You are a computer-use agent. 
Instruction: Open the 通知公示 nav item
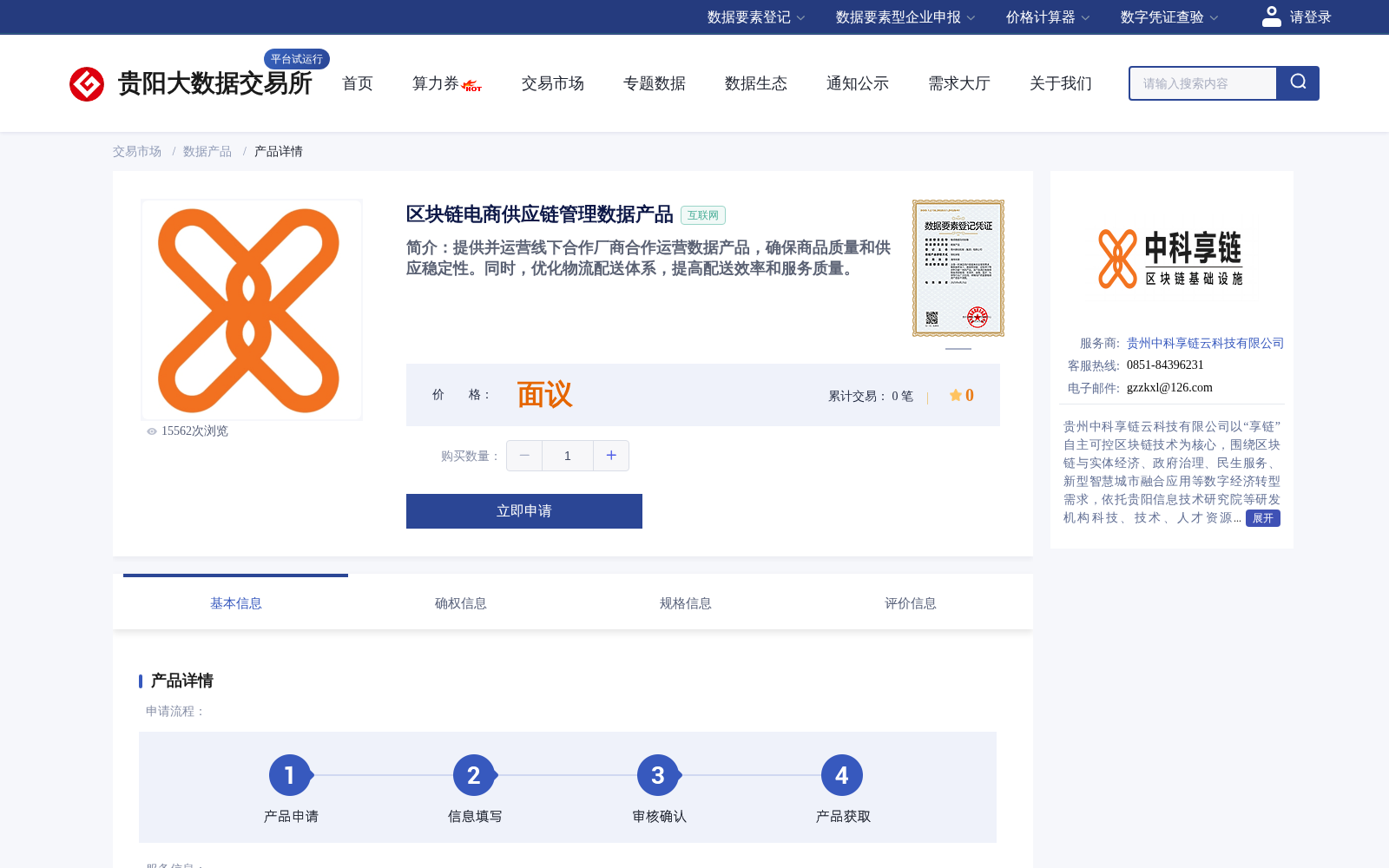(x=858, y=83)
